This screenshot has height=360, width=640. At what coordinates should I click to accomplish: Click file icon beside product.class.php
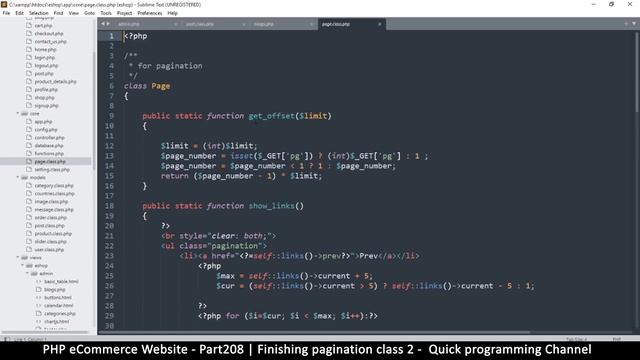coord(29,233)
